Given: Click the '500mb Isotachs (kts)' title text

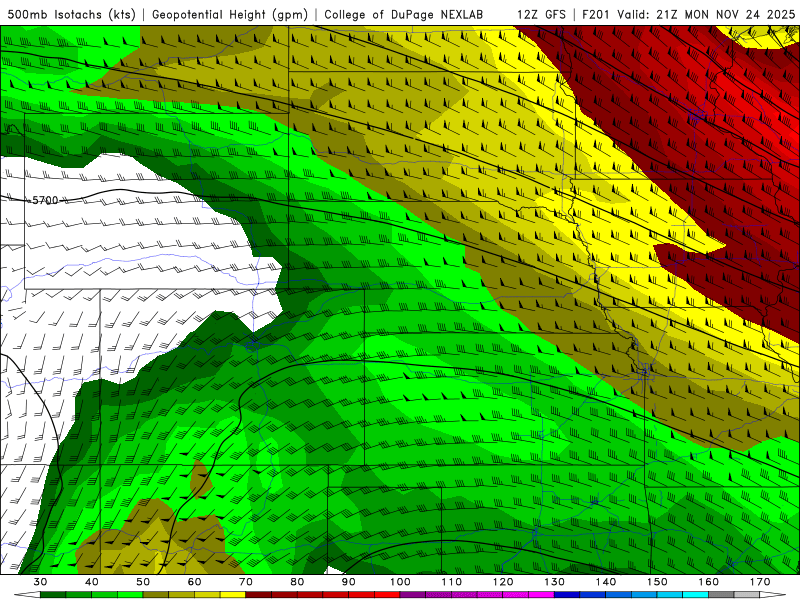Looking at the screenshot, I should [x=71, y=15].
